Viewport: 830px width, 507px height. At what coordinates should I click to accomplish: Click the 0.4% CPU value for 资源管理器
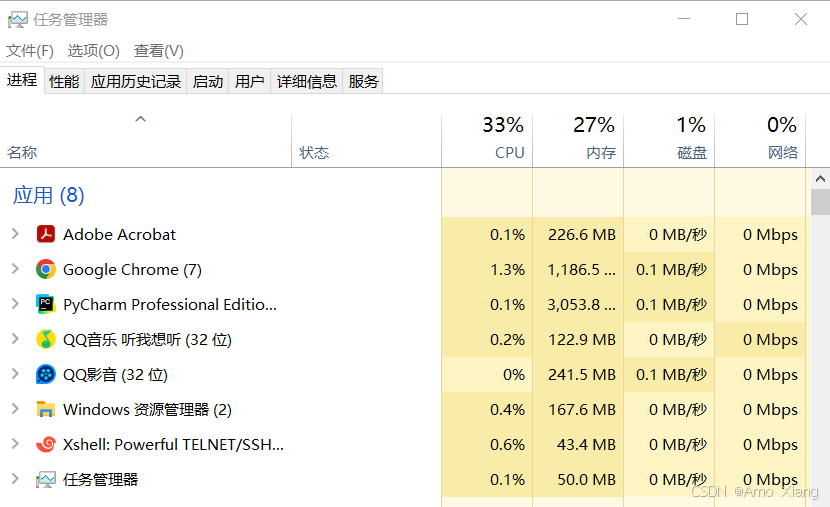click(x=507, y=409)
